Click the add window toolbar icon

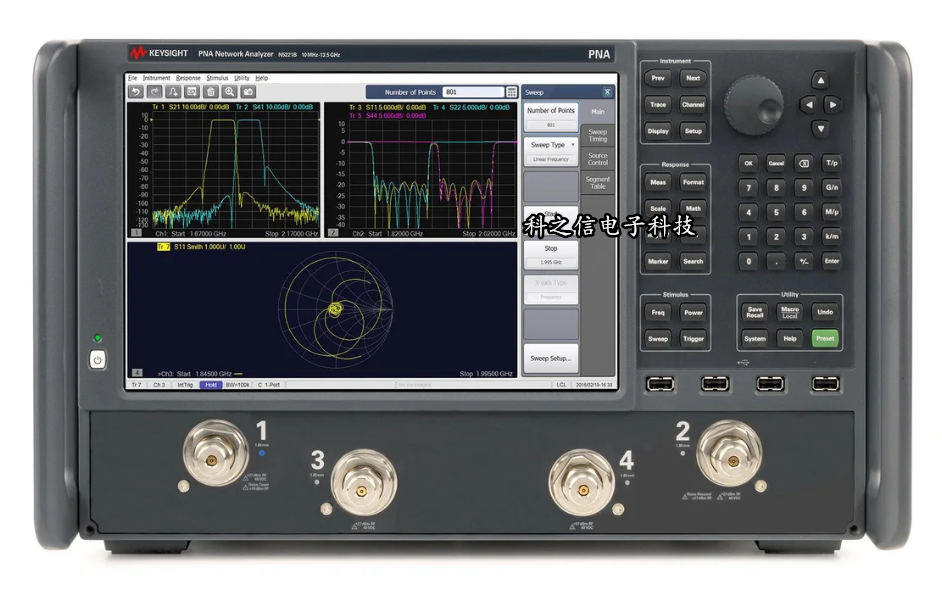(x=192, y=92)
